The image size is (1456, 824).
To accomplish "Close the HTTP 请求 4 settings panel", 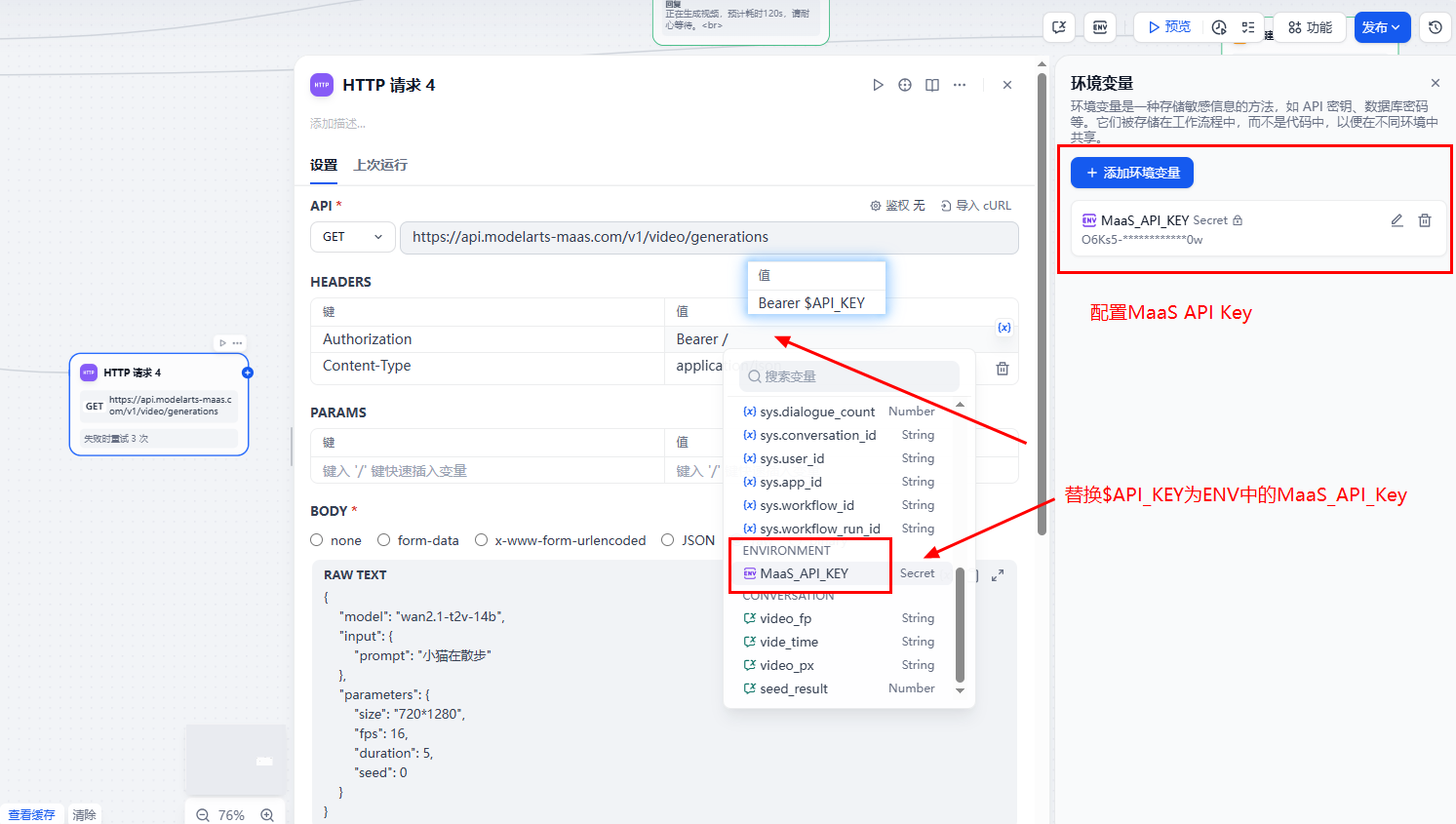I will click(1007, 85).
